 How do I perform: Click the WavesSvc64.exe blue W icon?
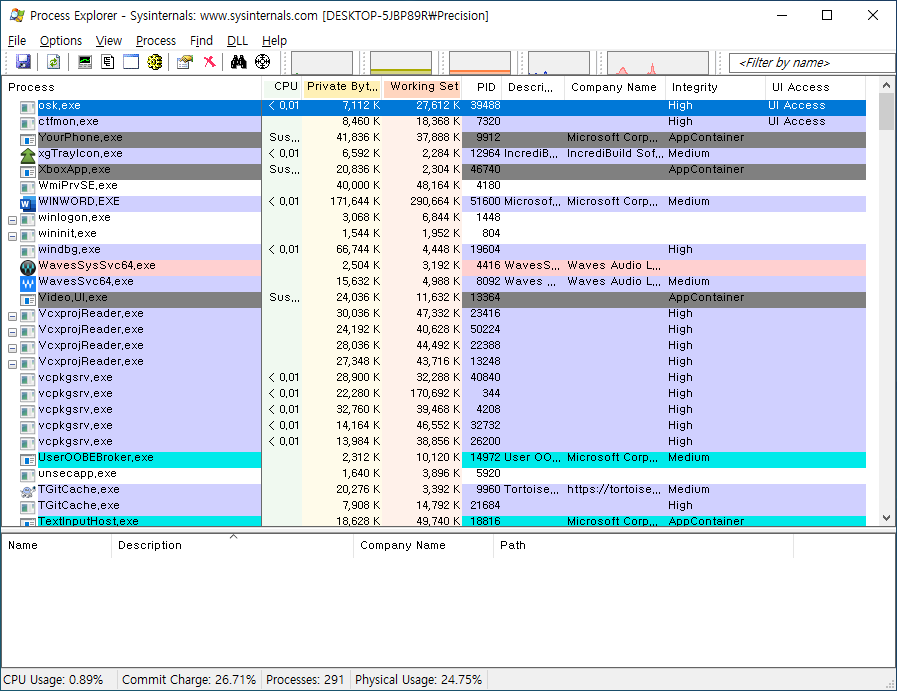[27, 283]
